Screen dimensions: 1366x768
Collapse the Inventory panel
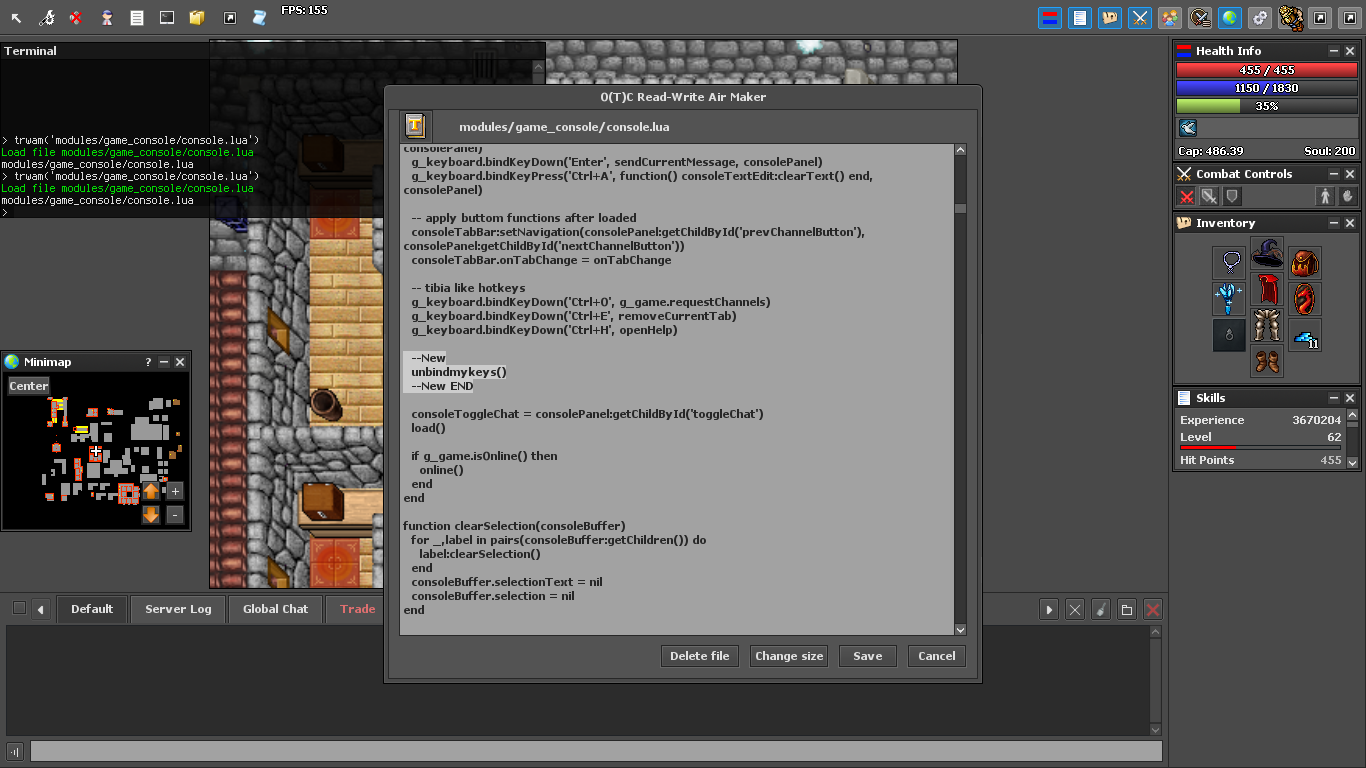click(1334, 223)
